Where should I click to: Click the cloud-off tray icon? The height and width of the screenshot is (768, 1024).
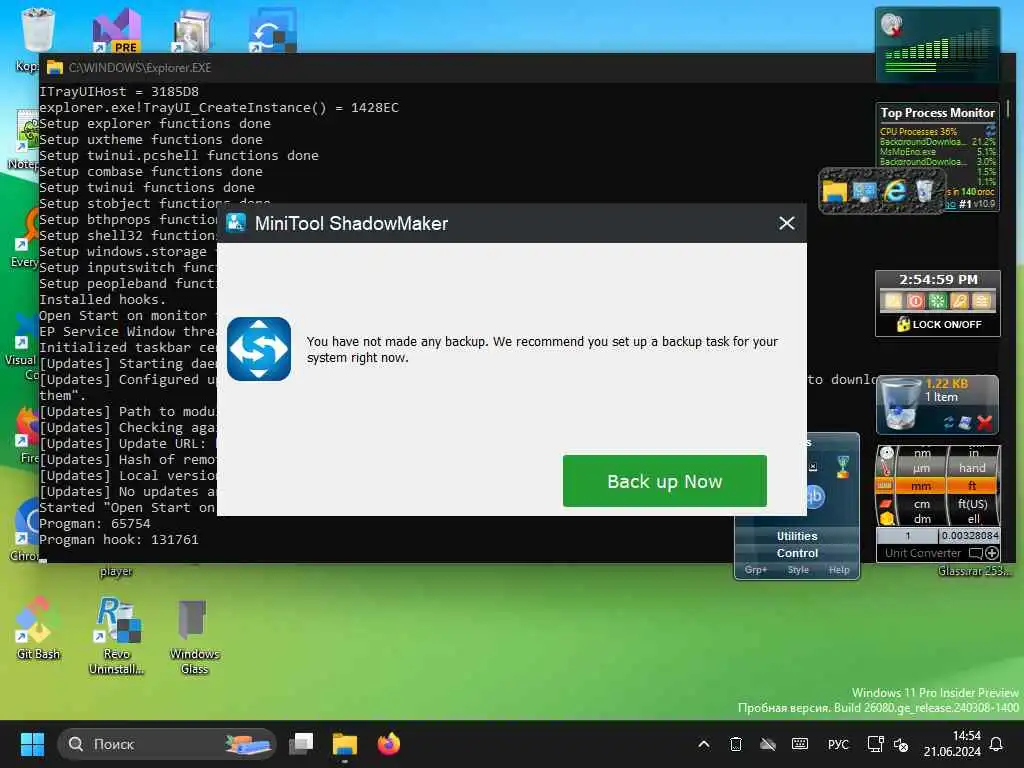click(x=768, y=744)
